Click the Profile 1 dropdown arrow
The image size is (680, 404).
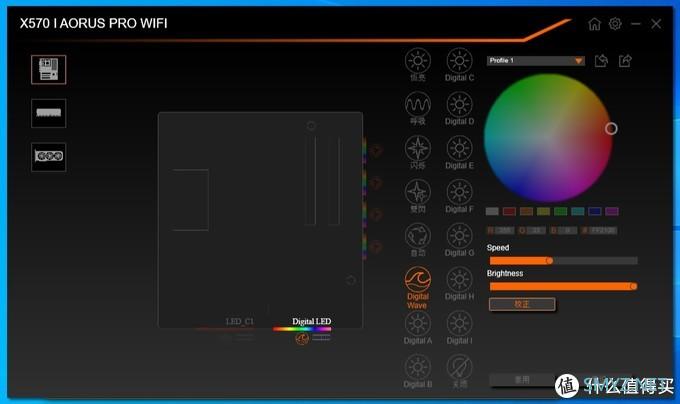(x=579, y=61)
